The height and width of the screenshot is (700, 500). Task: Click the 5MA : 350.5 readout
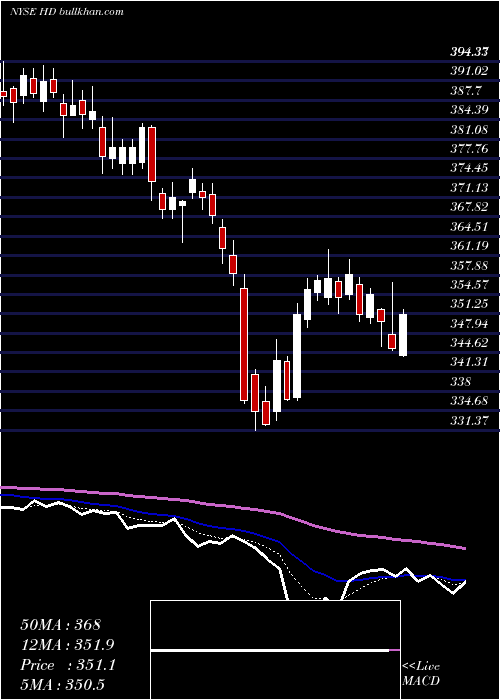[62, 685]
